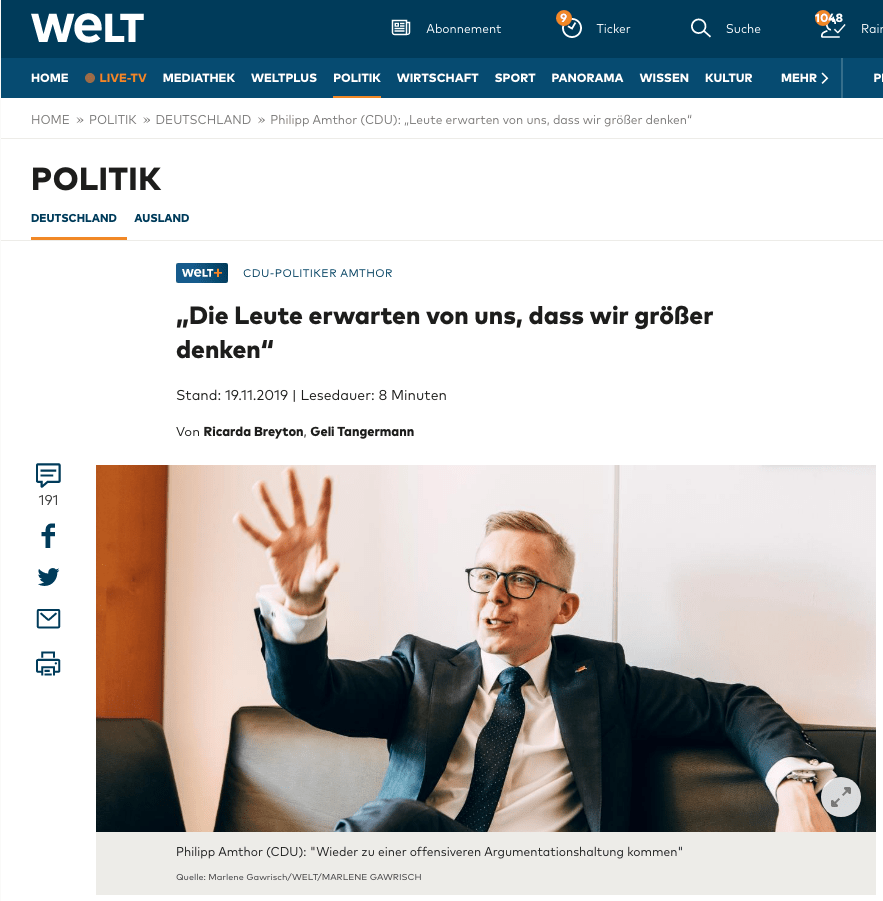Print the article using printer icon
The height and width of the screenshot is (901, 883).
(48, 664)
